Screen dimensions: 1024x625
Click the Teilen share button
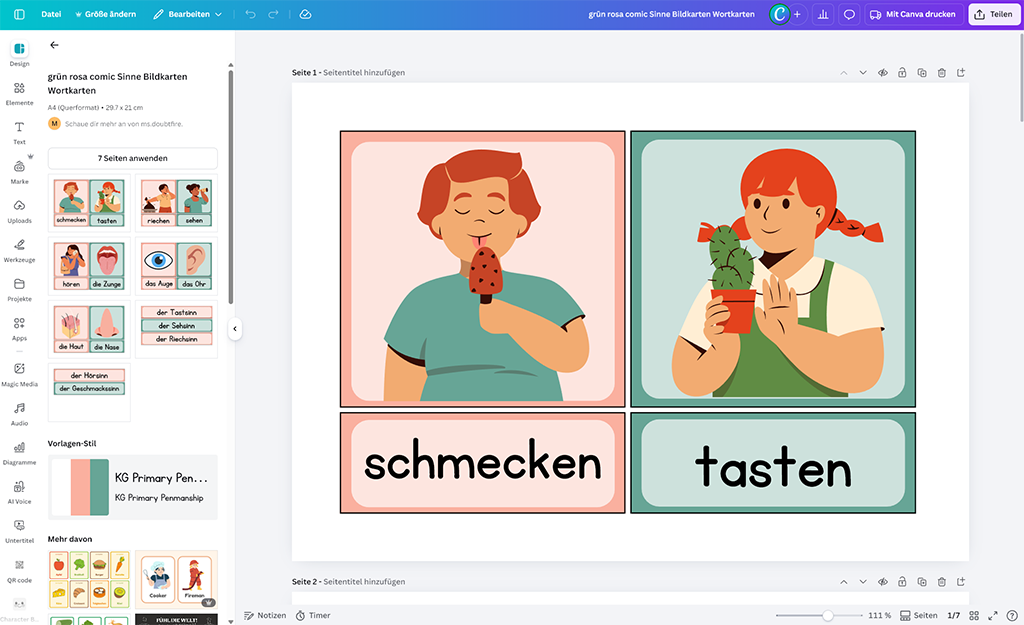(x=994, y=14)
